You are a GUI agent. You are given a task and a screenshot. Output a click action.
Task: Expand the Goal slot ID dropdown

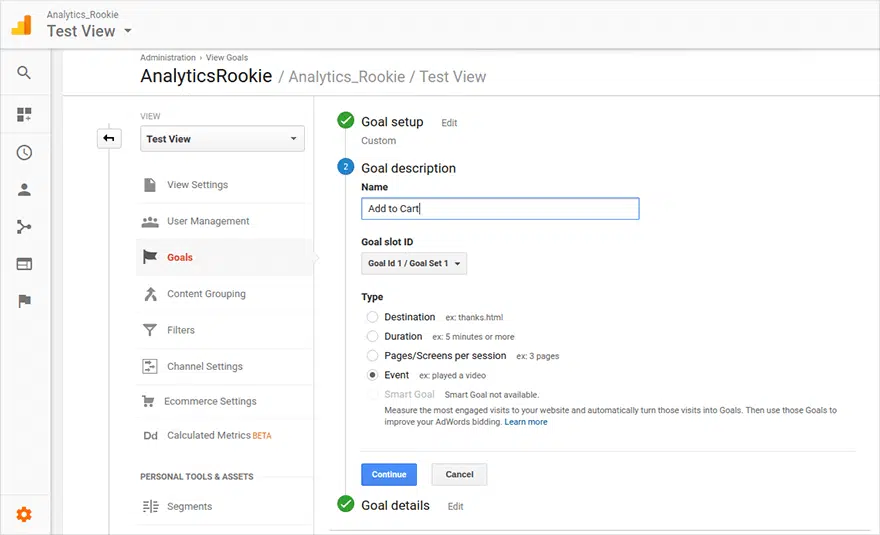414,264
